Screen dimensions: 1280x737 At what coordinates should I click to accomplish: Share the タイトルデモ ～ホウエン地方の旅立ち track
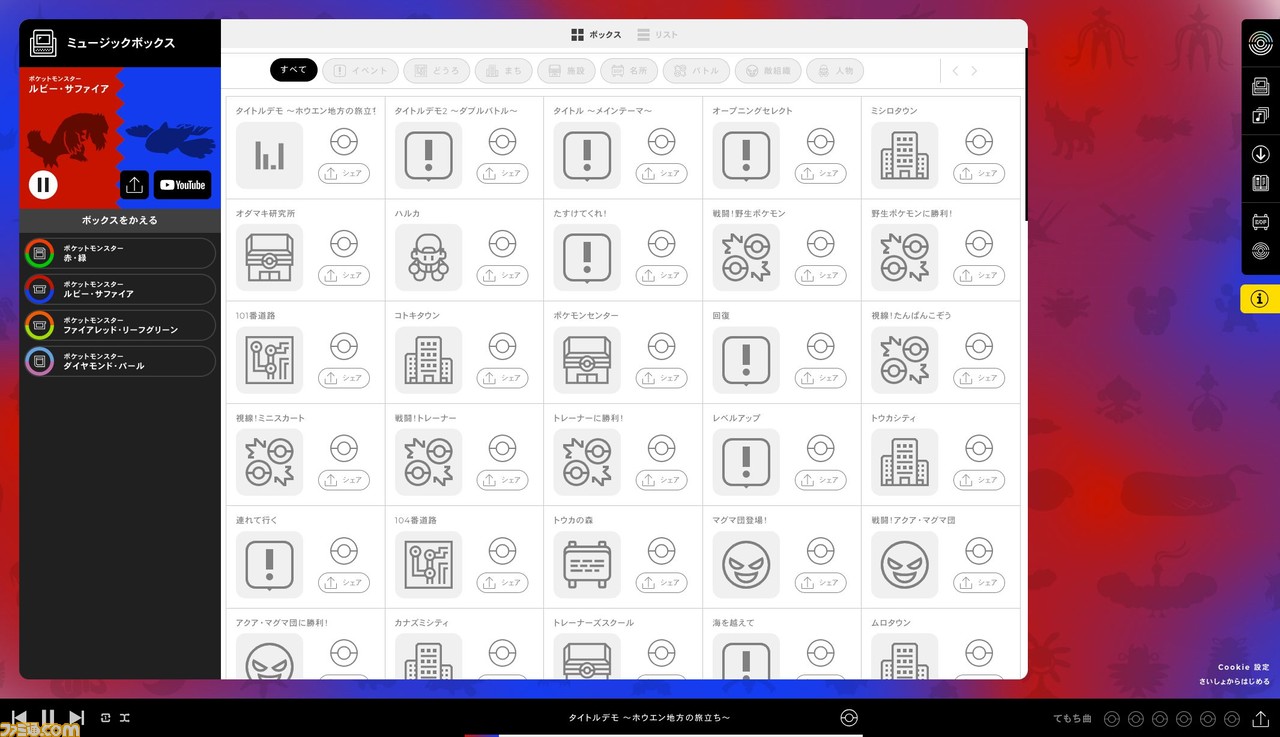[344, 174]
